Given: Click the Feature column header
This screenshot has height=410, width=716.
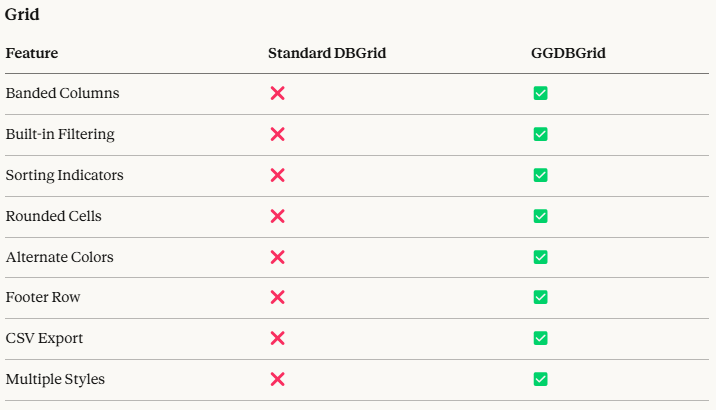Looking at the screenshot, I should click(32, 53).
